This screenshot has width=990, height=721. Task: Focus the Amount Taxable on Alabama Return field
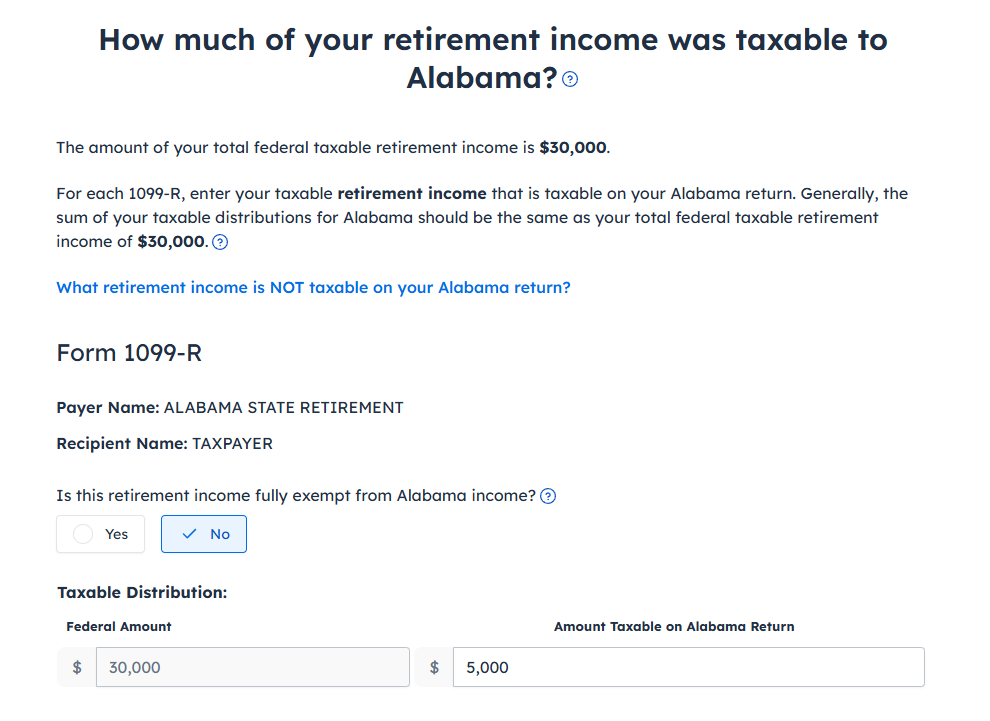(689, 667)
